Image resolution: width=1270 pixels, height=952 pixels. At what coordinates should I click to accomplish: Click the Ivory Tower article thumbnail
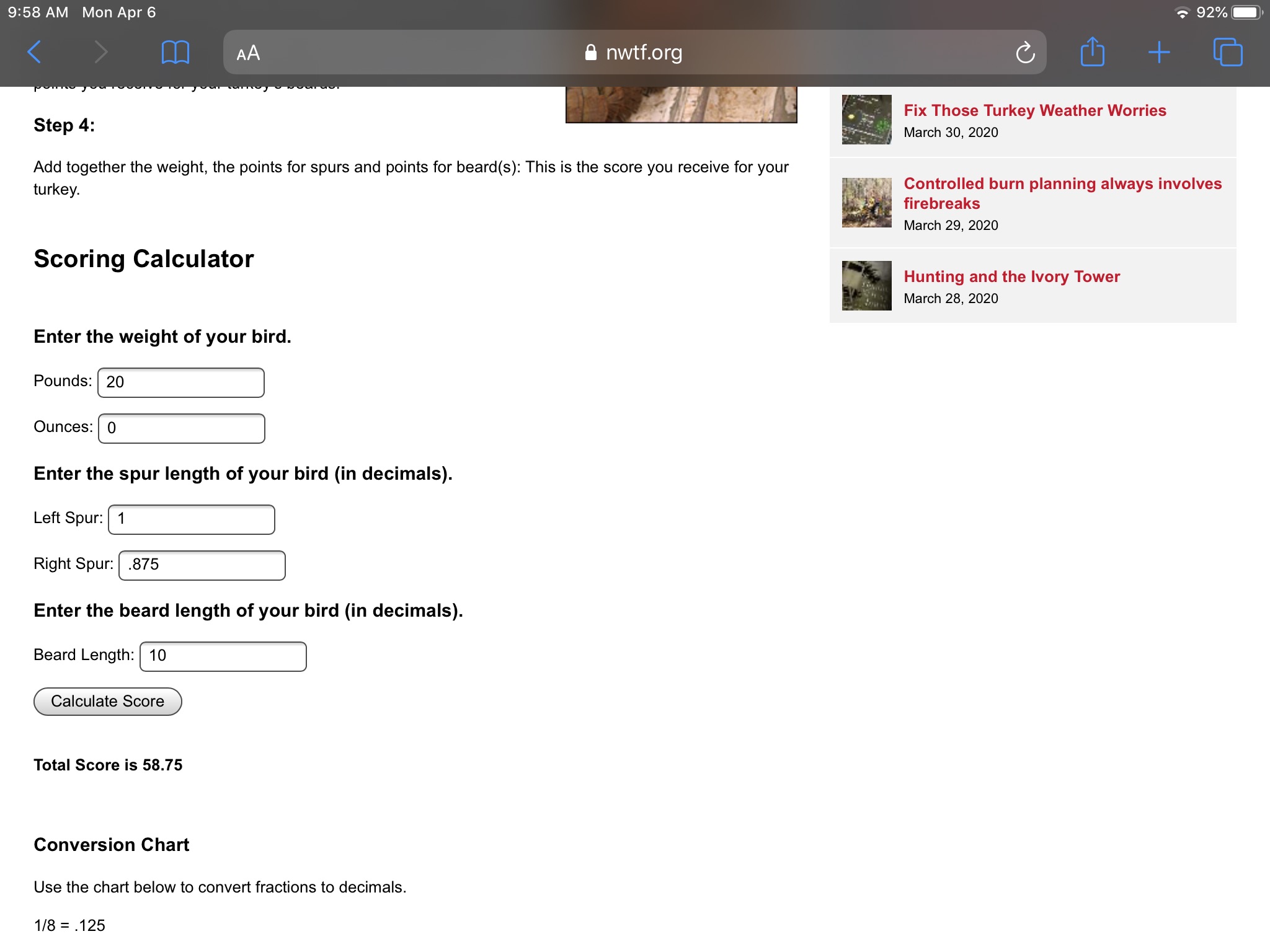point(866,286)
